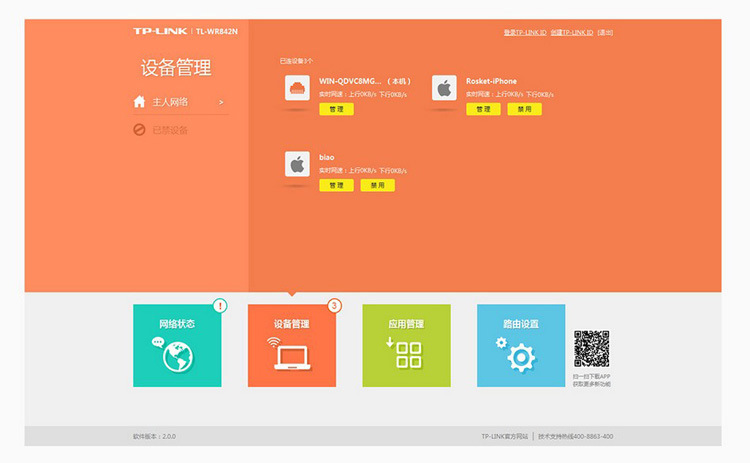Click 管理 for the biao device
Viewport: 750px width, 463px height.
(x=336, y=185)
